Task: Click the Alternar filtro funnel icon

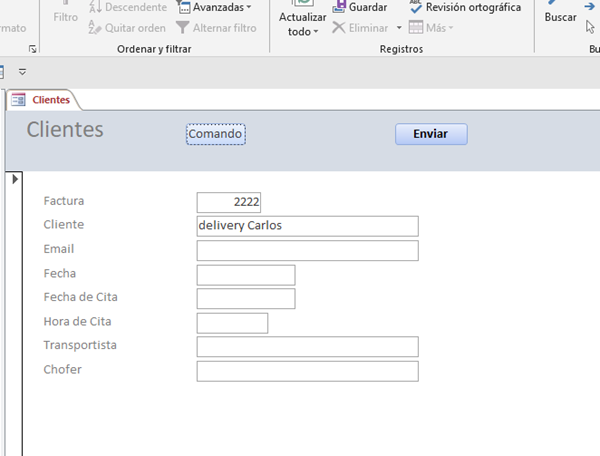Action: pos(183,28)
